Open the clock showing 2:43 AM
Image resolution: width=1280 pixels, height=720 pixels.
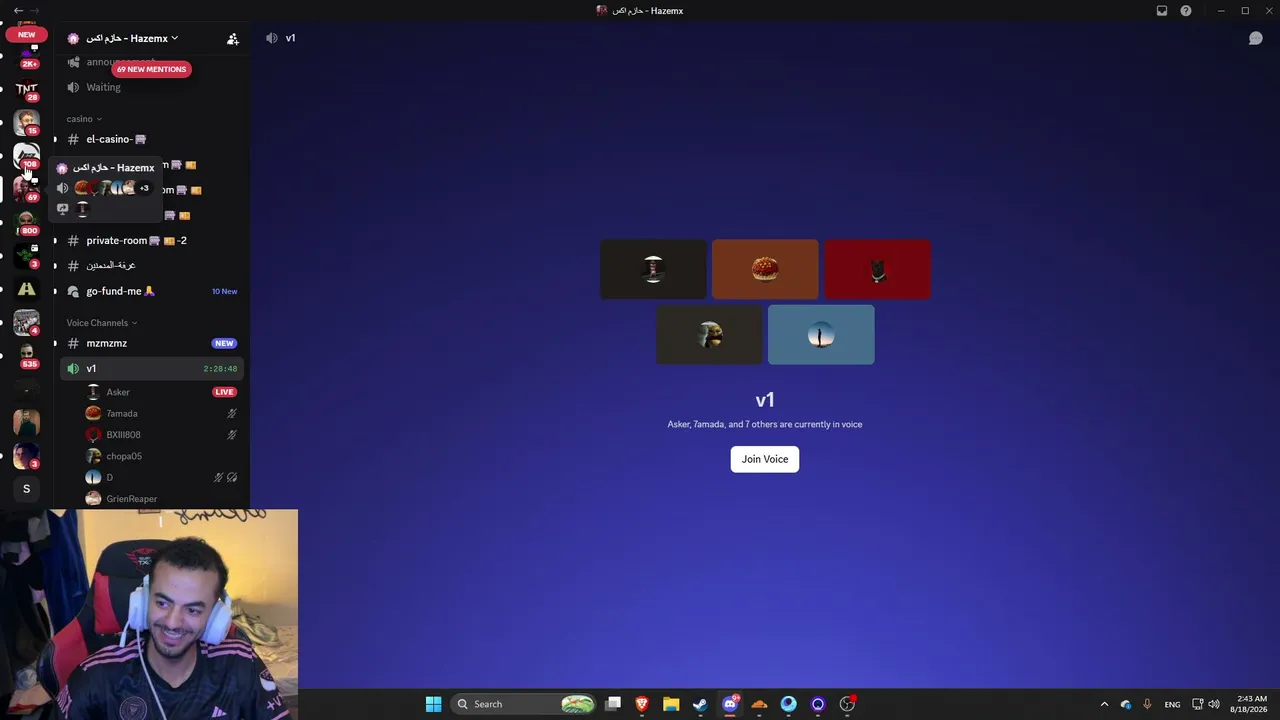click(x=1251, y=704)
